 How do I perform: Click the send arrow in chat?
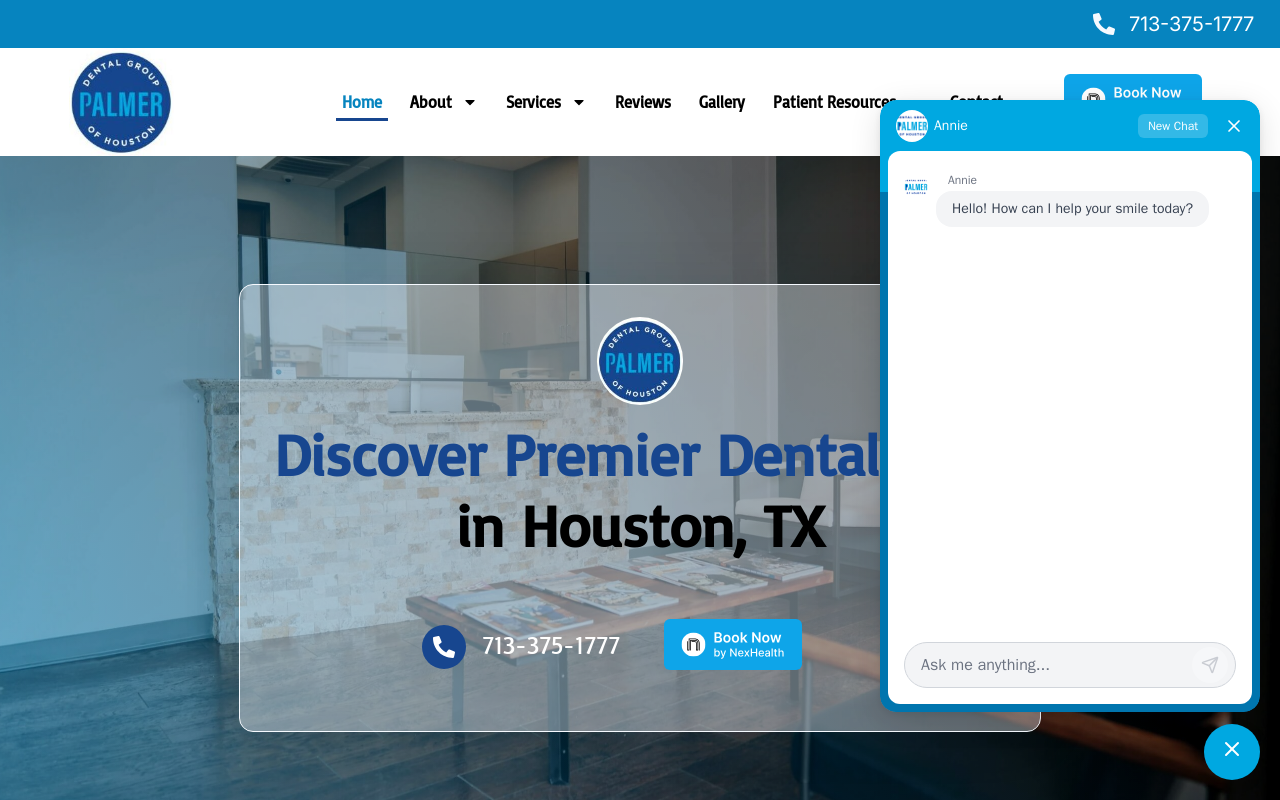[1210, 665]
